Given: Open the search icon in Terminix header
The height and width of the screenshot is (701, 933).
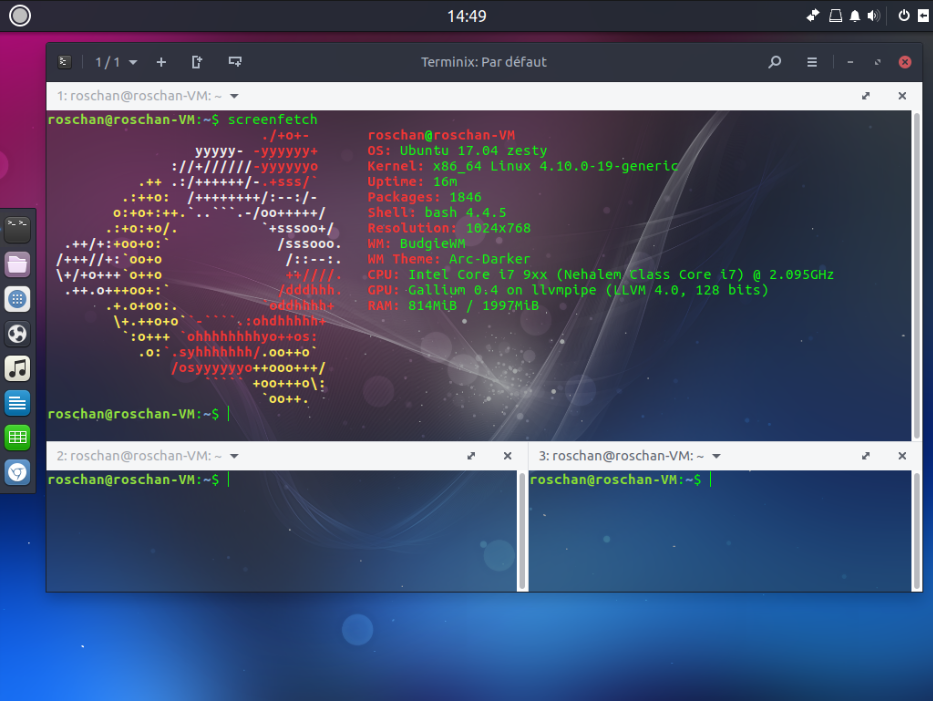Looking at the screenshot, I should [x=774, y=62].
